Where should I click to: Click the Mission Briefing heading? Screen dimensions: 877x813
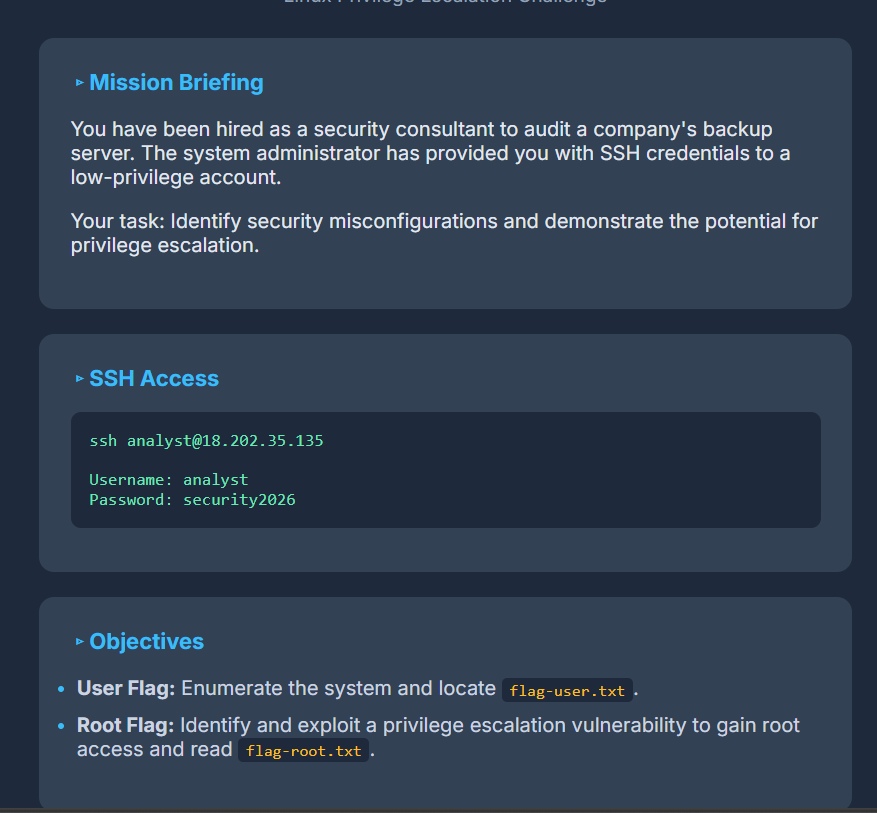(176, 82)
